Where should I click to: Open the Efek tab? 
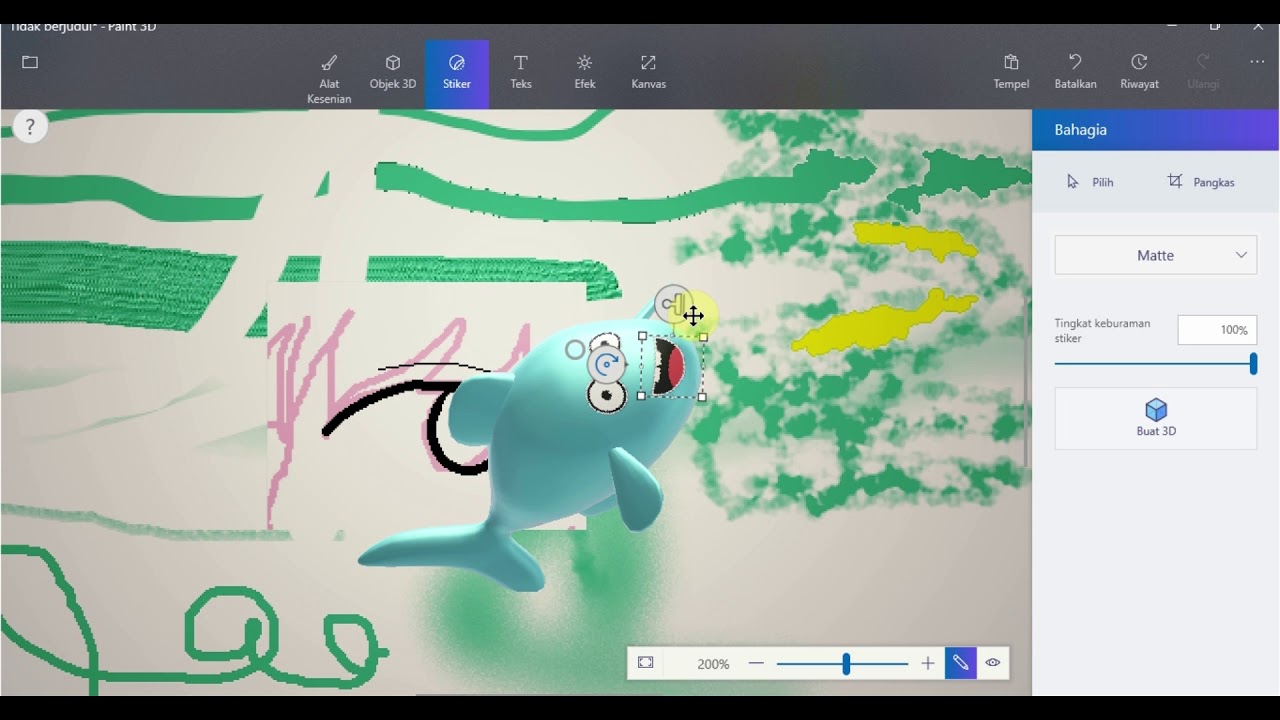tap(585, 75)
